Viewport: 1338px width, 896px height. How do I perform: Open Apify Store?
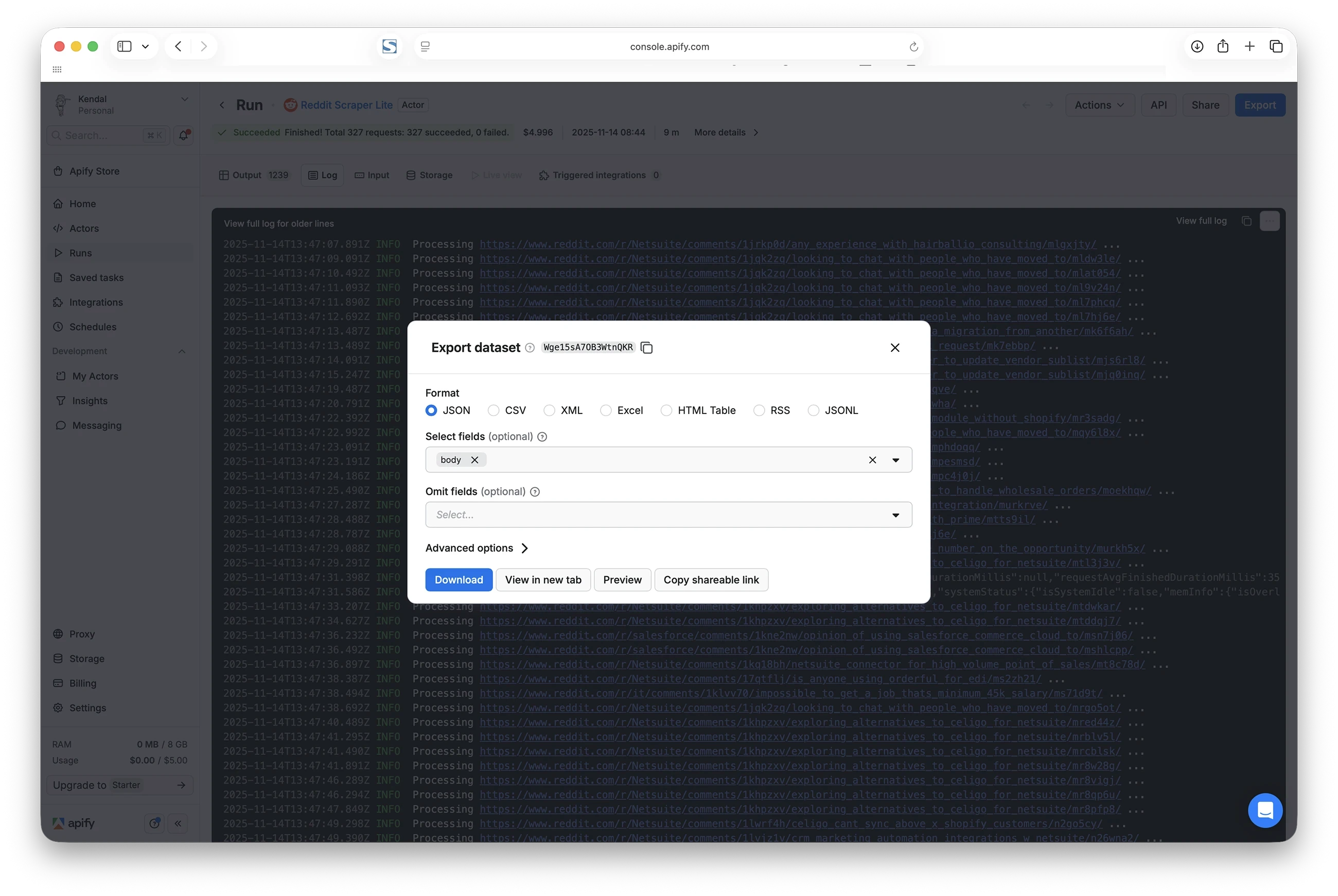[120, 171]
